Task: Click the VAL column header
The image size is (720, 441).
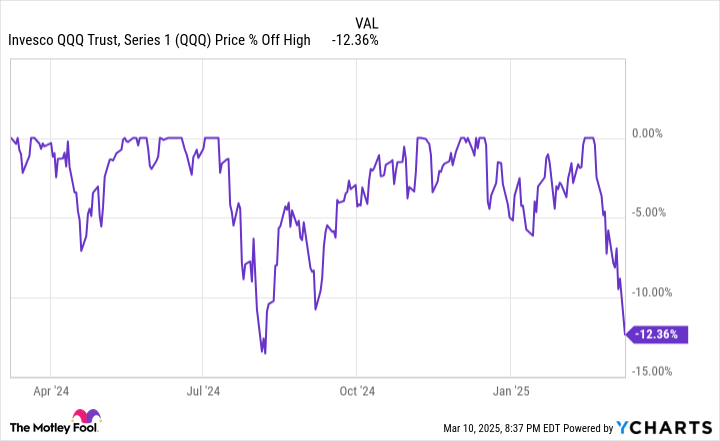Action: tap(367, 21)
